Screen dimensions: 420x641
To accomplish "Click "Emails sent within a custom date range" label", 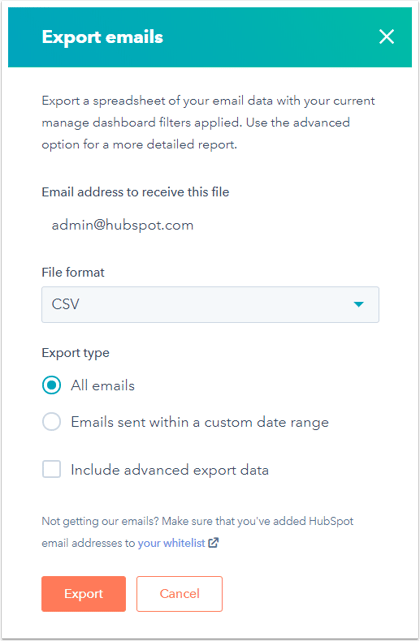I will pyautogui.click(x=200, y=422).
